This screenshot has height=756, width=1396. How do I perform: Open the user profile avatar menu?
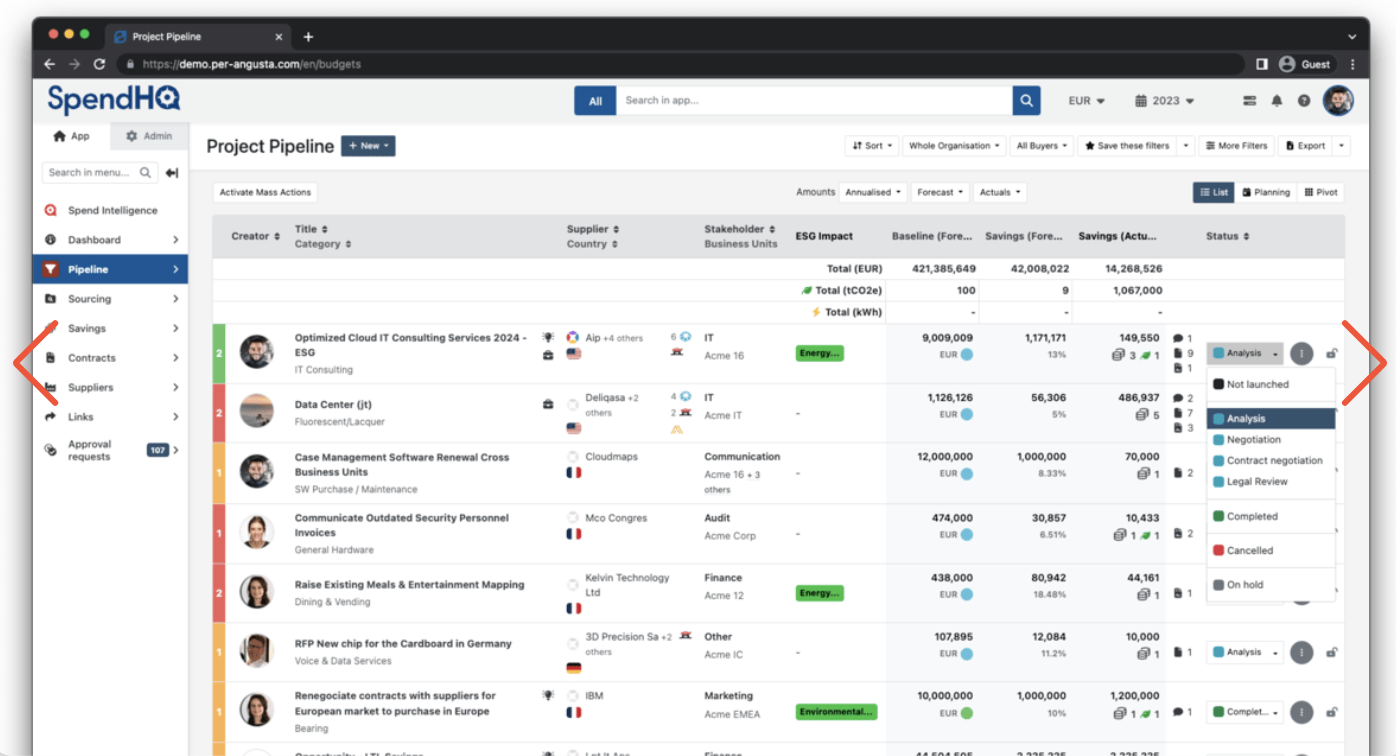tap(1338, 100)
